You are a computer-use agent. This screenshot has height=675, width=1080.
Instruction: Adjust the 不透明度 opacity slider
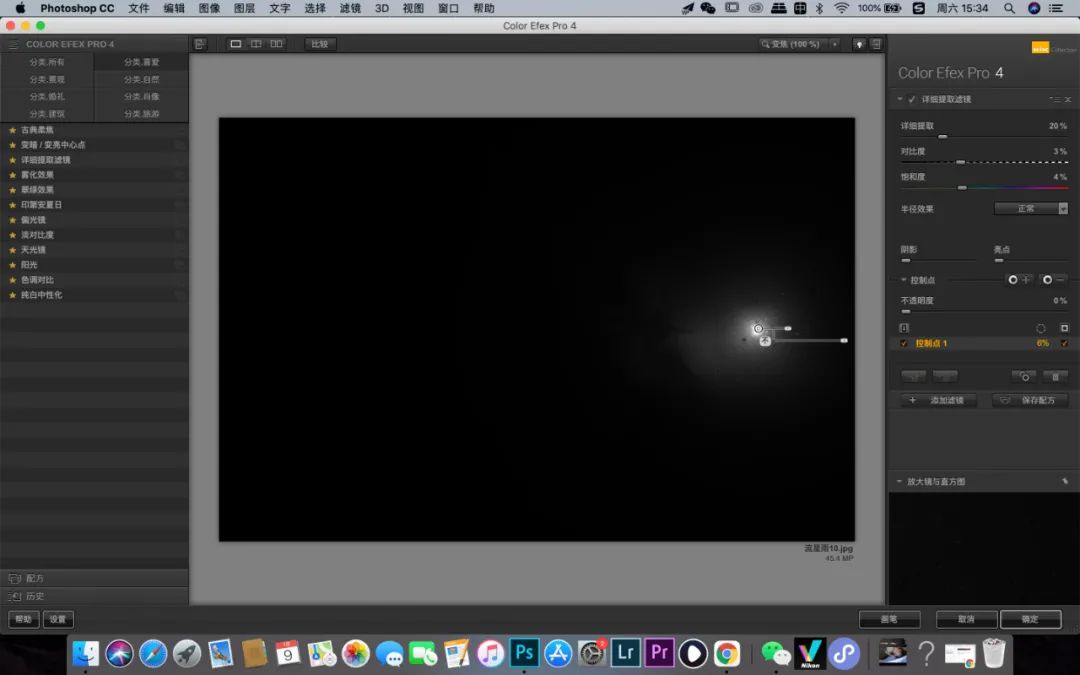(906, 311)
